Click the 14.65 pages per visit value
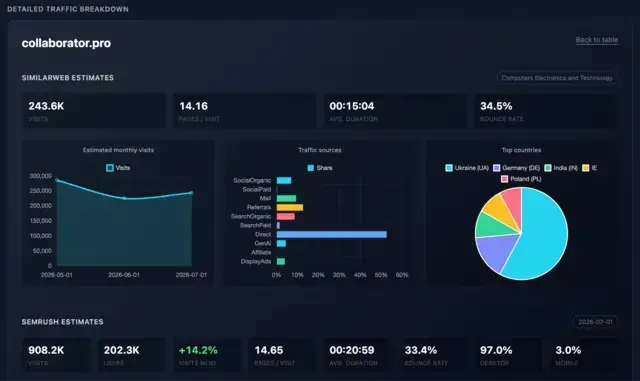Viewport: 640px width, 381px height. click(269, 350)
